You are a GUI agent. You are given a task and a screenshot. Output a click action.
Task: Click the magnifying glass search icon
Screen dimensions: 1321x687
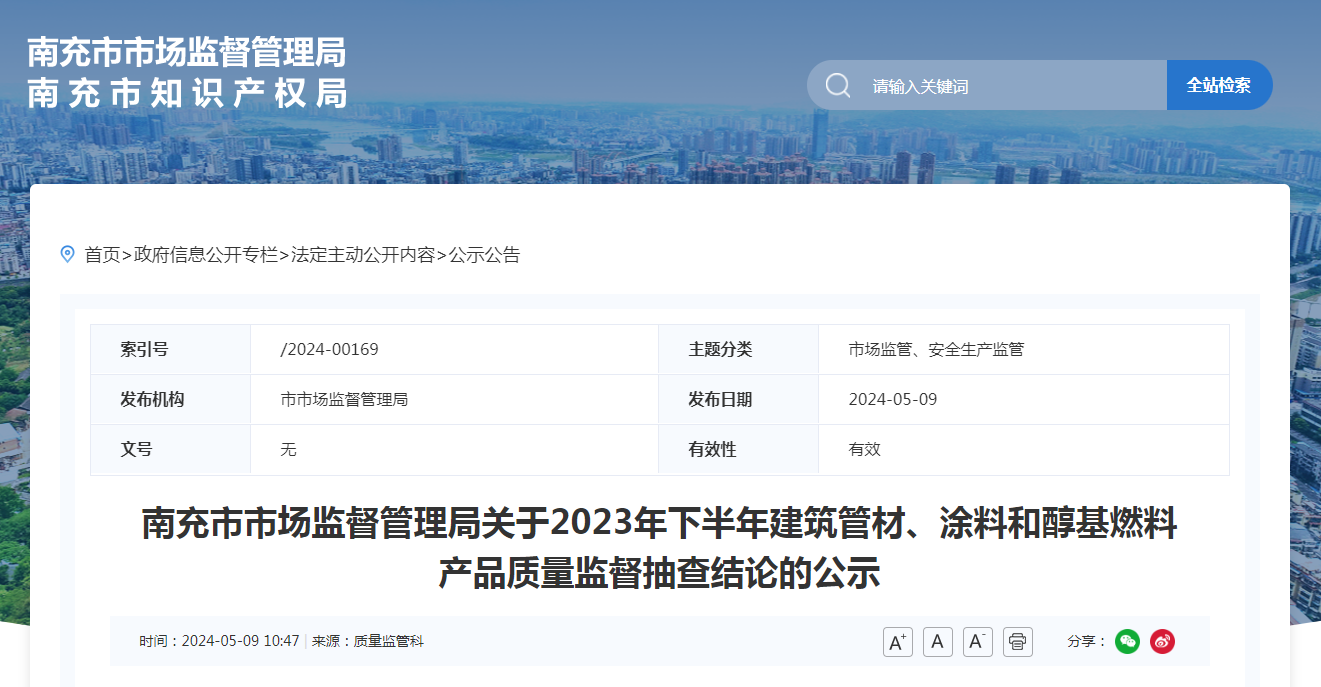point(838,86)
